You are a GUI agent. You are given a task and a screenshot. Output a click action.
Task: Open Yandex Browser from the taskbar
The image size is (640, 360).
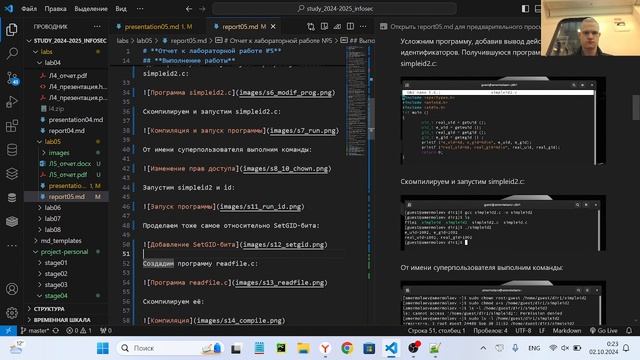pyautogui.click(x=325, y=348)
